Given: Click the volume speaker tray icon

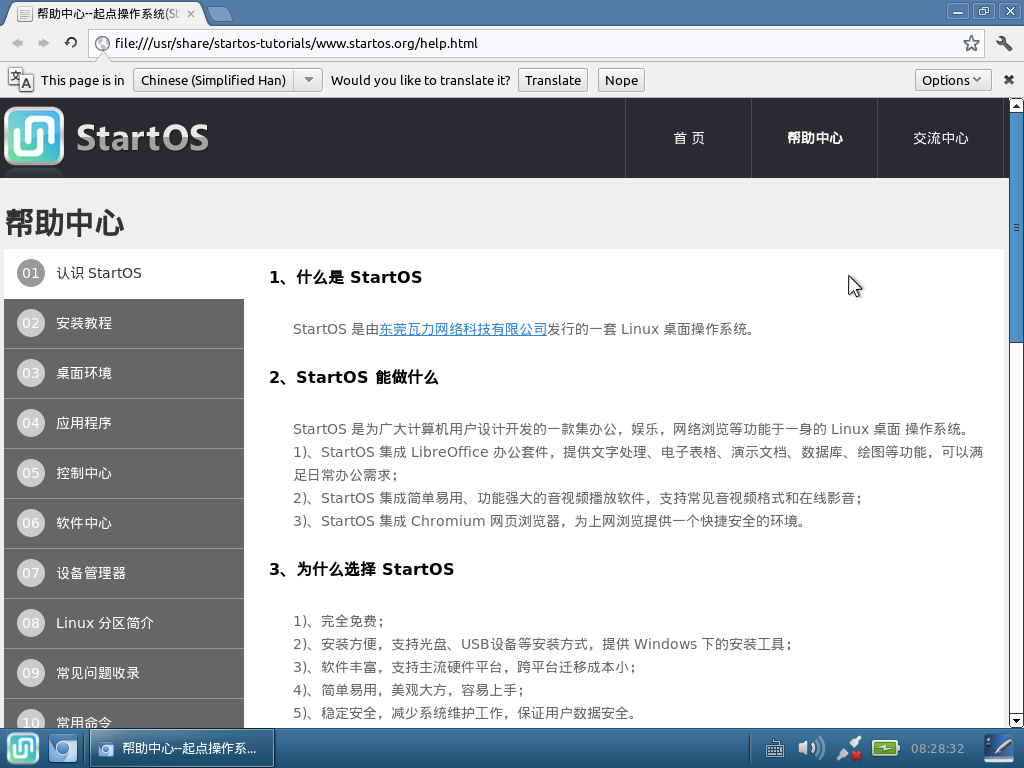Looking at the screenshot, I should tap(811, 748).
